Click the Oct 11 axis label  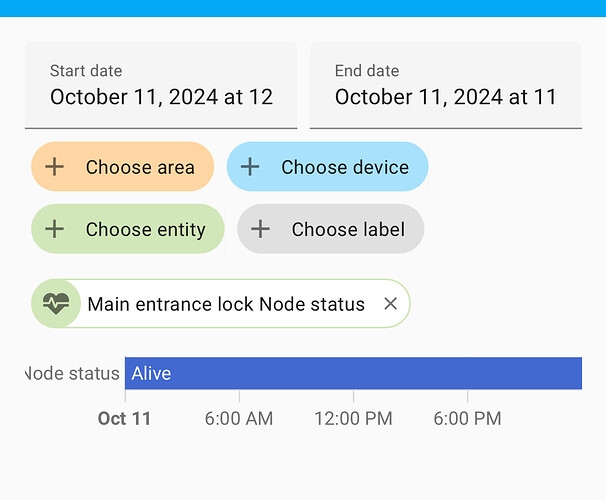pos(124,418)
